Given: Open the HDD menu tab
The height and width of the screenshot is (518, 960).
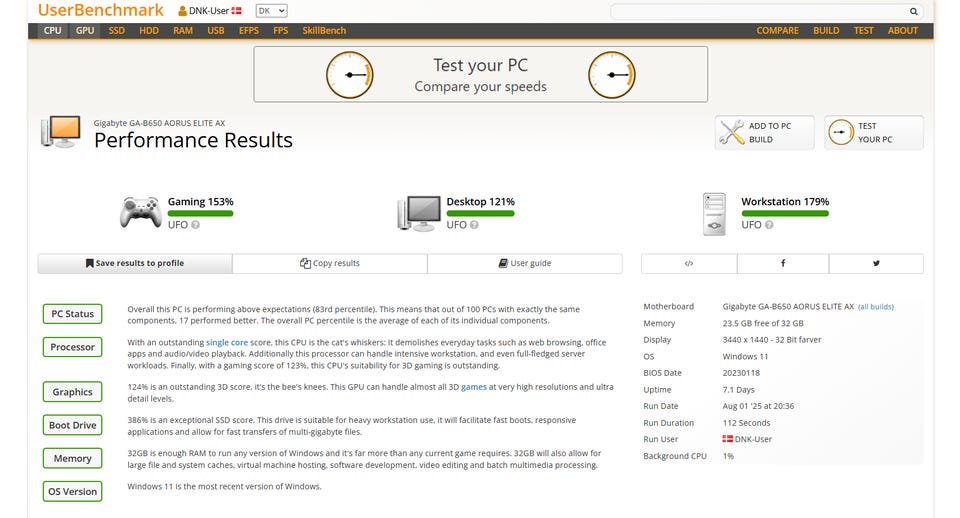Looking at the screenshot, I should pos(149,31).
